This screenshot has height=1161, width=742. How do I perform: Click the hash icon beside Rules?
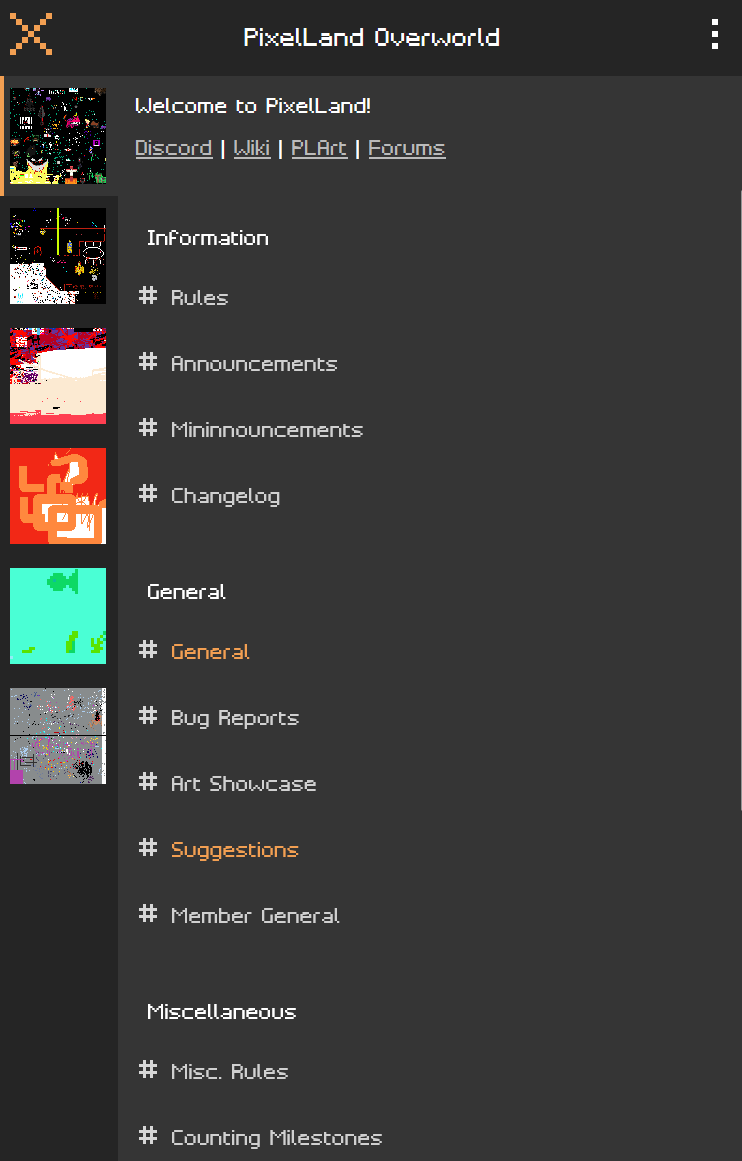click(x=148, y=295)
